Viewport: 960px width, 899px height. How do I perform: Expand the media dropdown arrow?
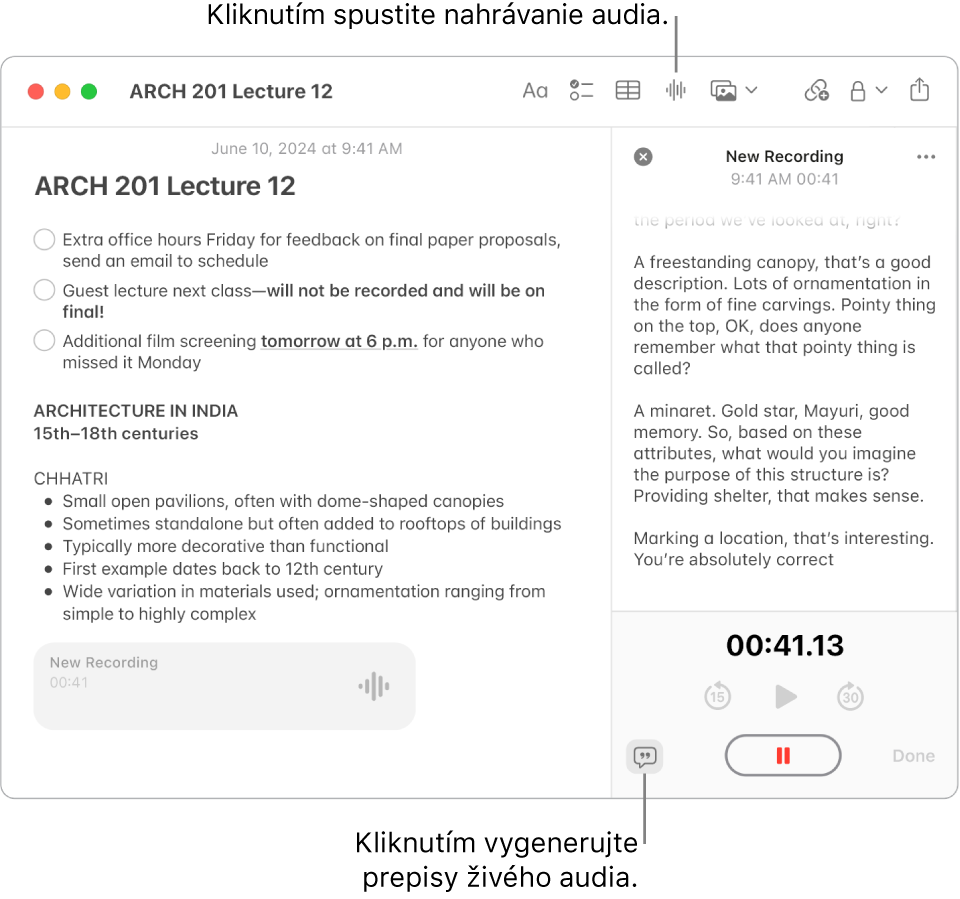pos(752,90)
